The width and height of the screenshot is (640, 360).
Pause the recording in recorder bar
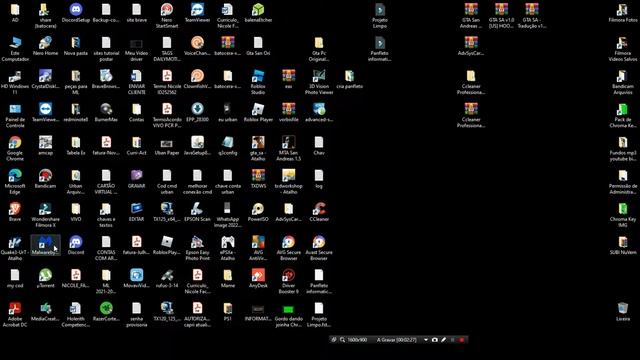453,340
